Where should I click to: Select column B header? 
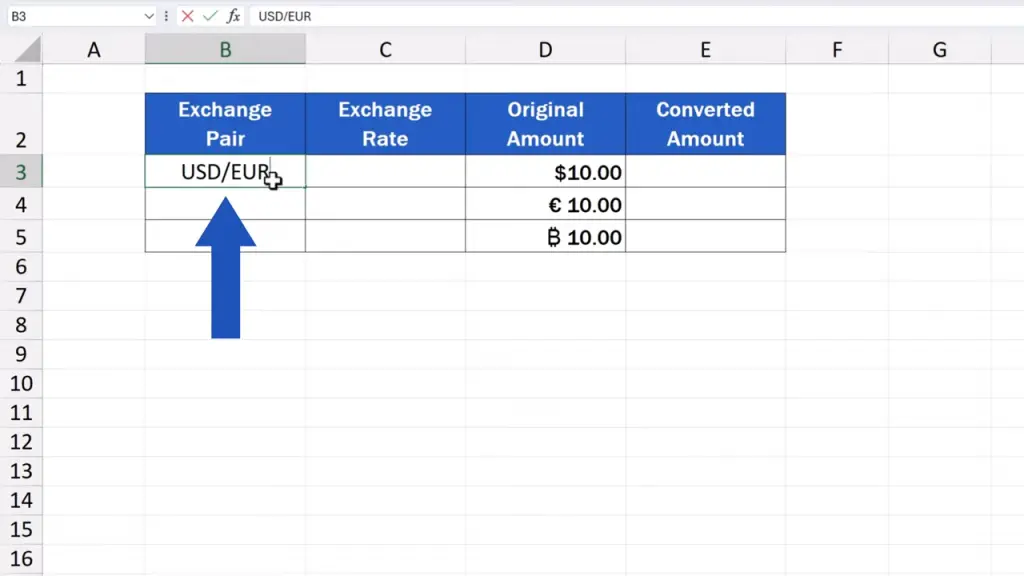pos(225,49)
